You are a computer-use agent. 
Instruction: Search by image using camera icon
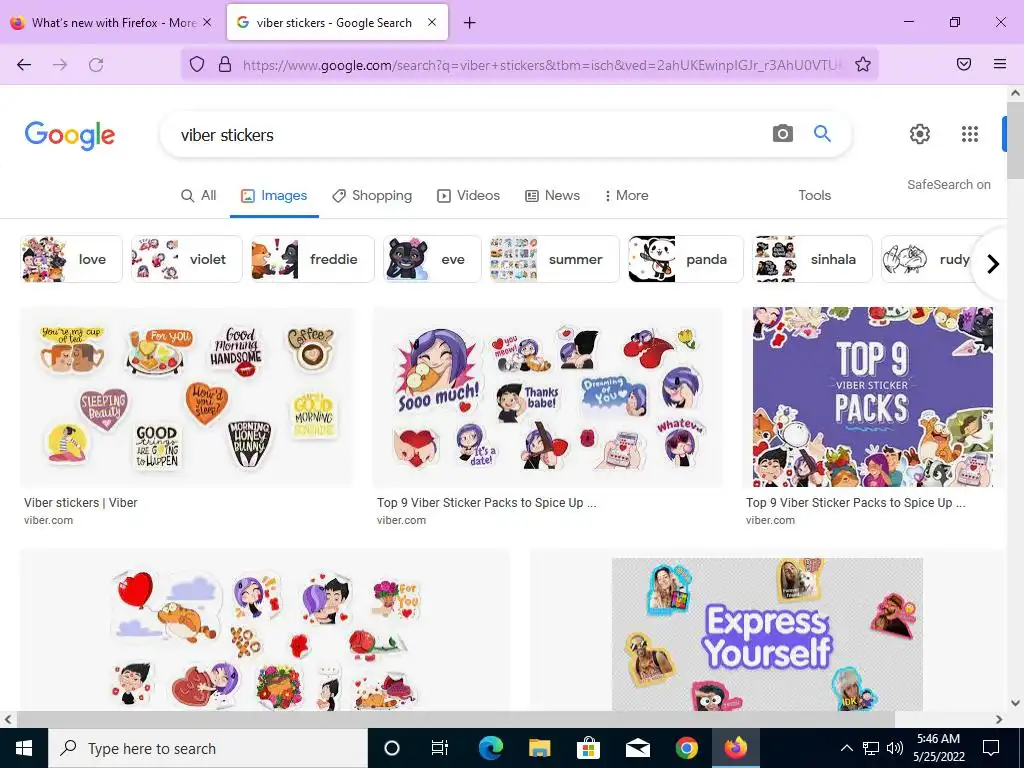(782, 134)
